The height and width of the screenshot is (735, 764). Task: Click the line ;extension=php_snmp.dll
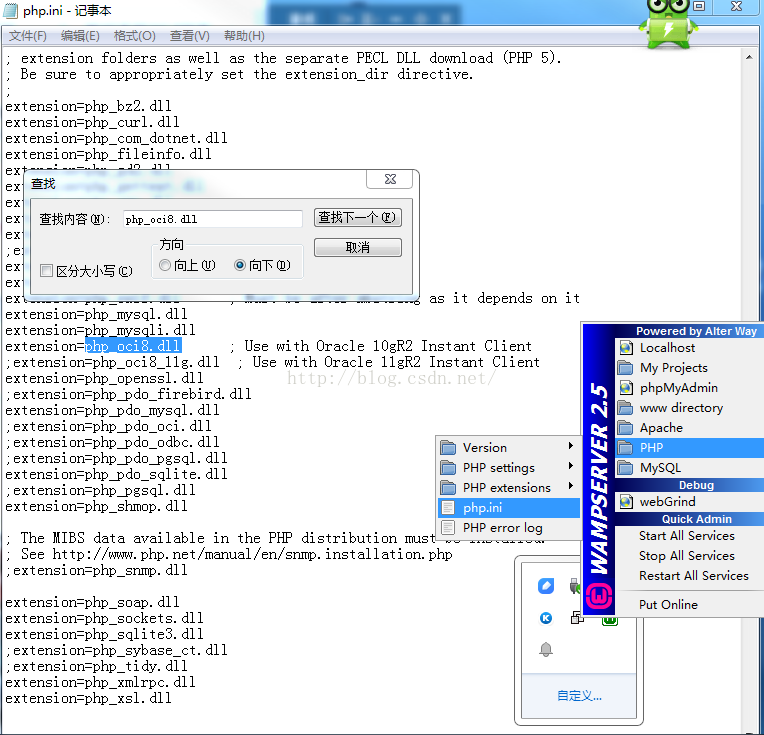coord(96,570)
